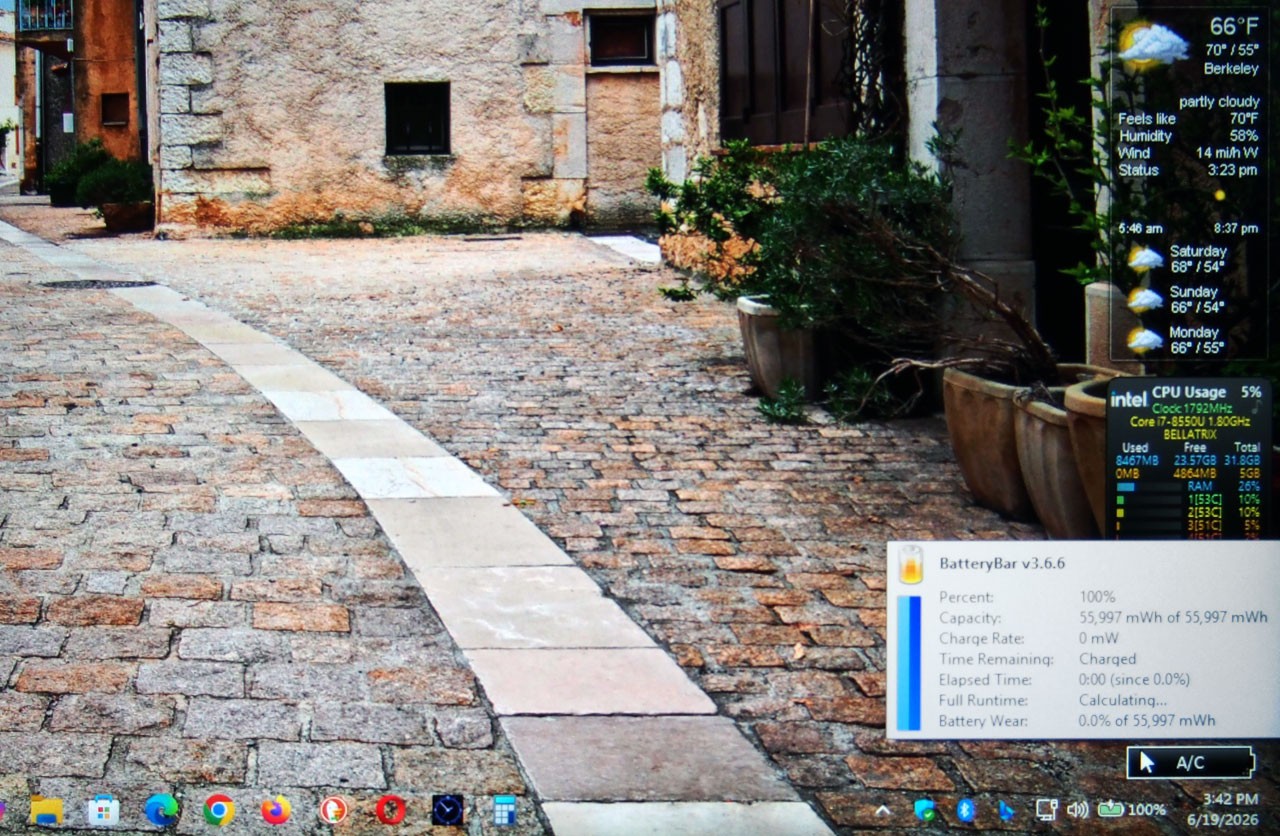Click the CPU Usage 5% heading

tap(1207, 392)
